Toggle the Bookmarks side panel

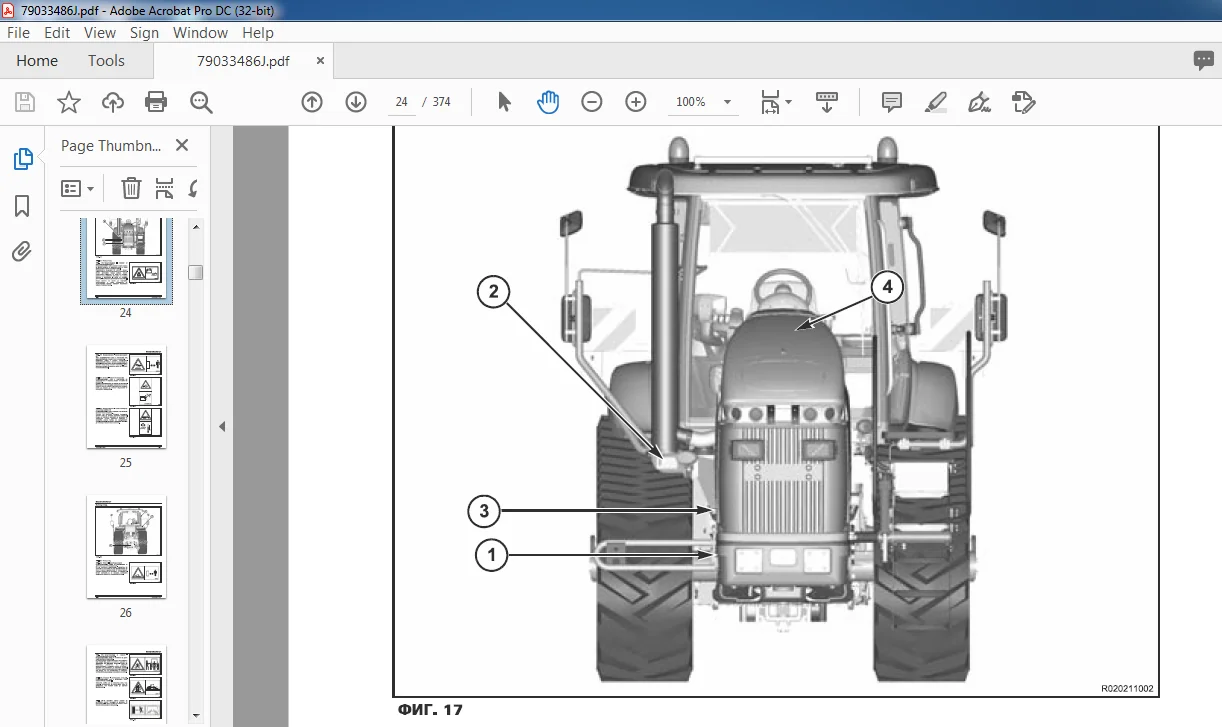22,206
